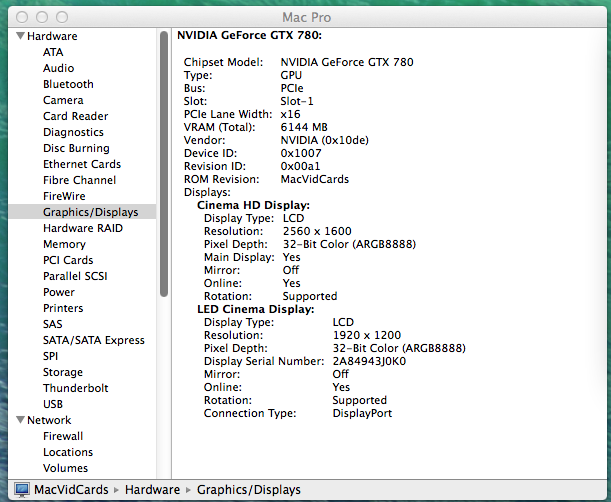
Task: Open Storage information
Action: click(x=63, y=371)
